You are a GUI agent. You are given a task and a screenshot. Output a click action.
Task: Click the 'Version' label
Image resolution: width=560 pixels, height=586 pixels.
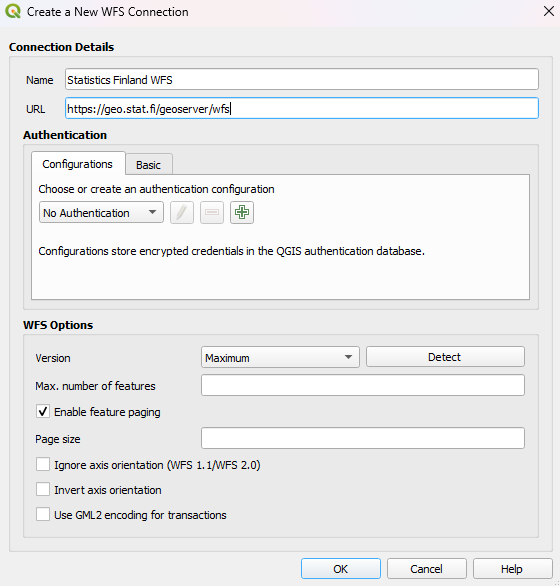point(53,358)
